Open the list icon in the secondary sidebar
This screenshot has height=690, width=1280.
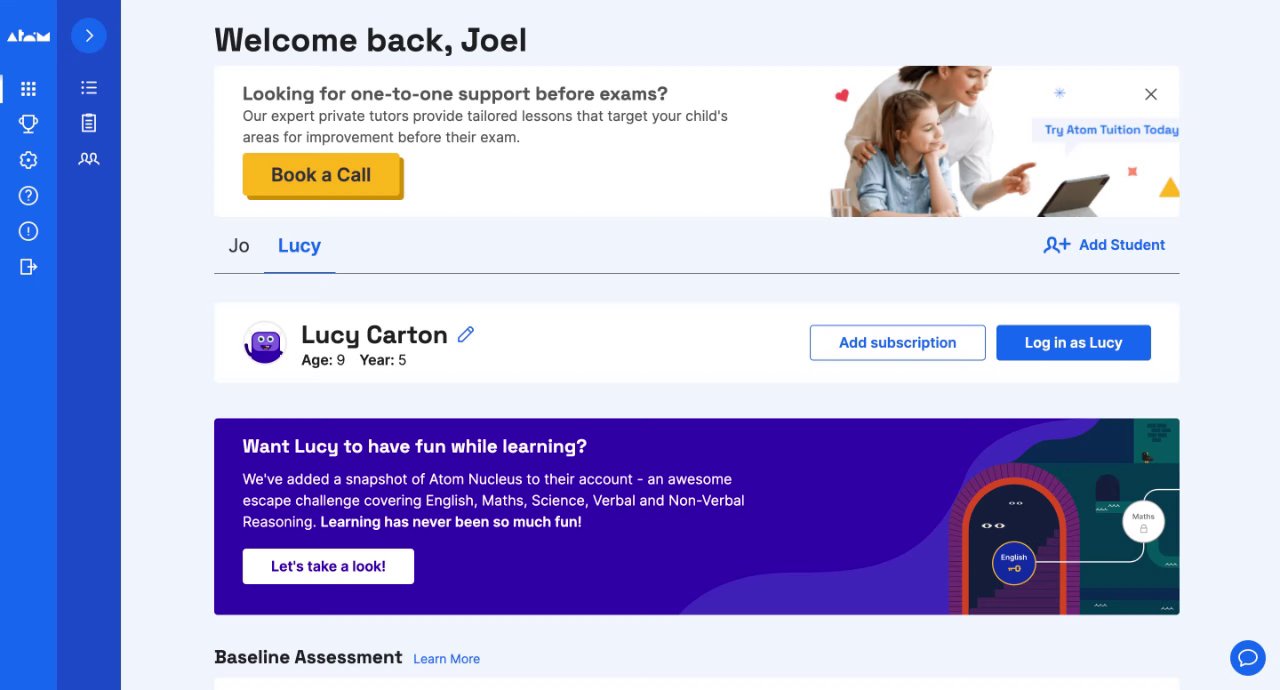tap(89, 88)
